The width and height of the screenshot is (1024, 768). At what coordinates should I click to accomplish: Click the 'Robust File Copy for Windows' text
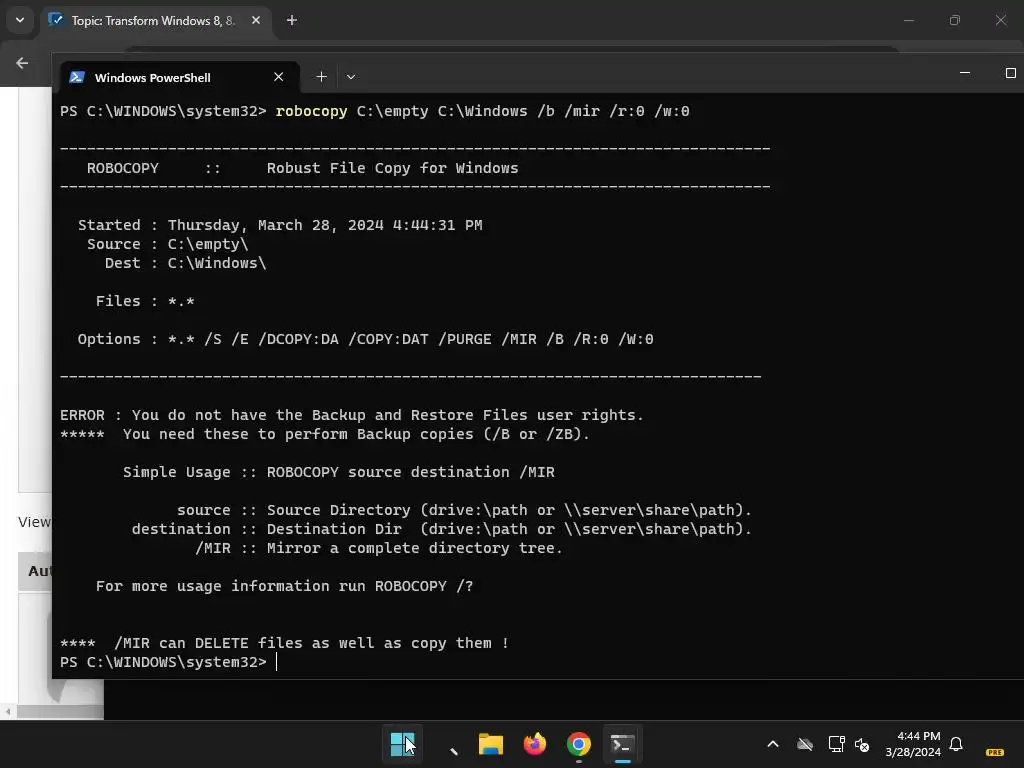pos(392,168)
